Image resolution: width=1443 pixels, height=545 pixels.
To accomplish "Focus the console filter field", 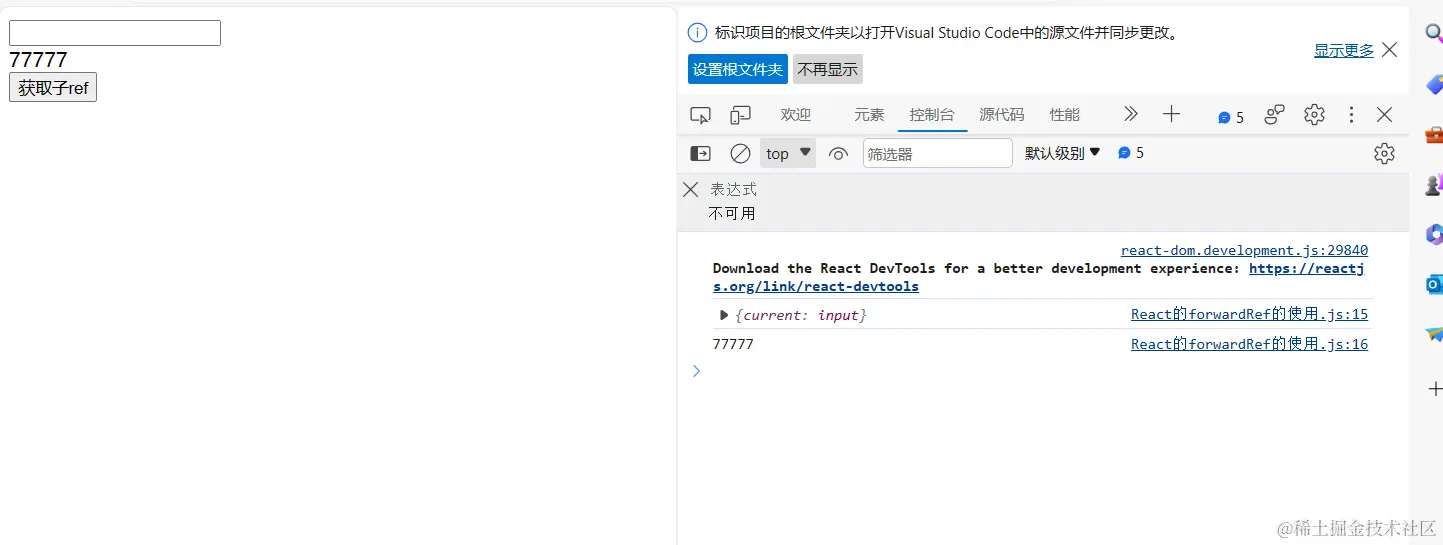I will 938,153.
